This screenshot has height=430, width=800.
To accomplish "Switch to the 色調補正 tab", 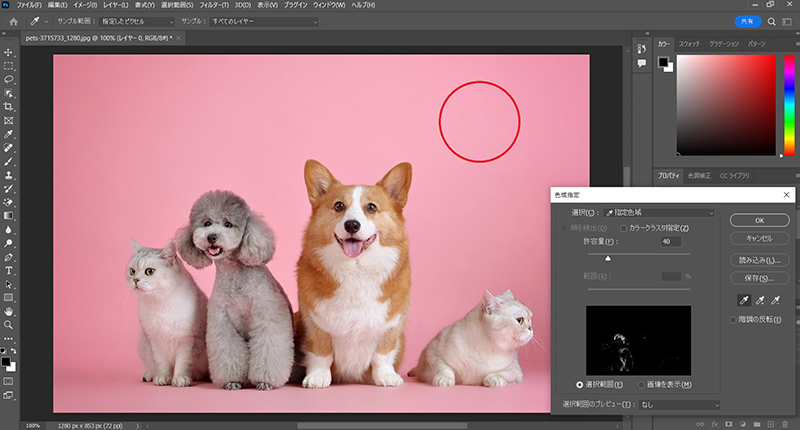I will coord(699,175).
